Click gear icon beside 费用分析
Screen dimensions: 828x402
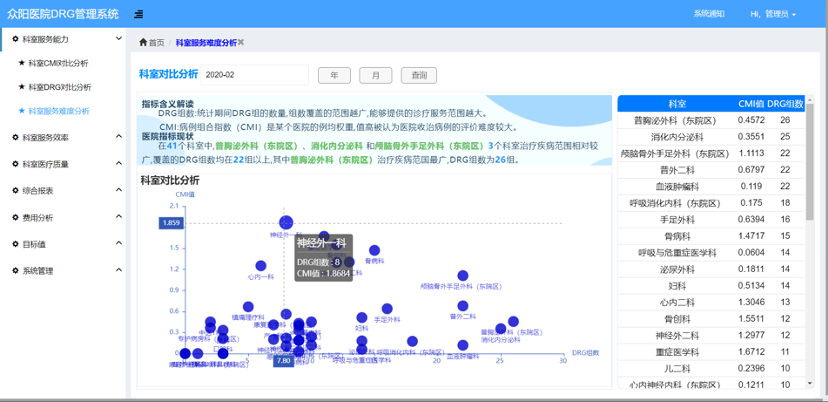[15, 218]
